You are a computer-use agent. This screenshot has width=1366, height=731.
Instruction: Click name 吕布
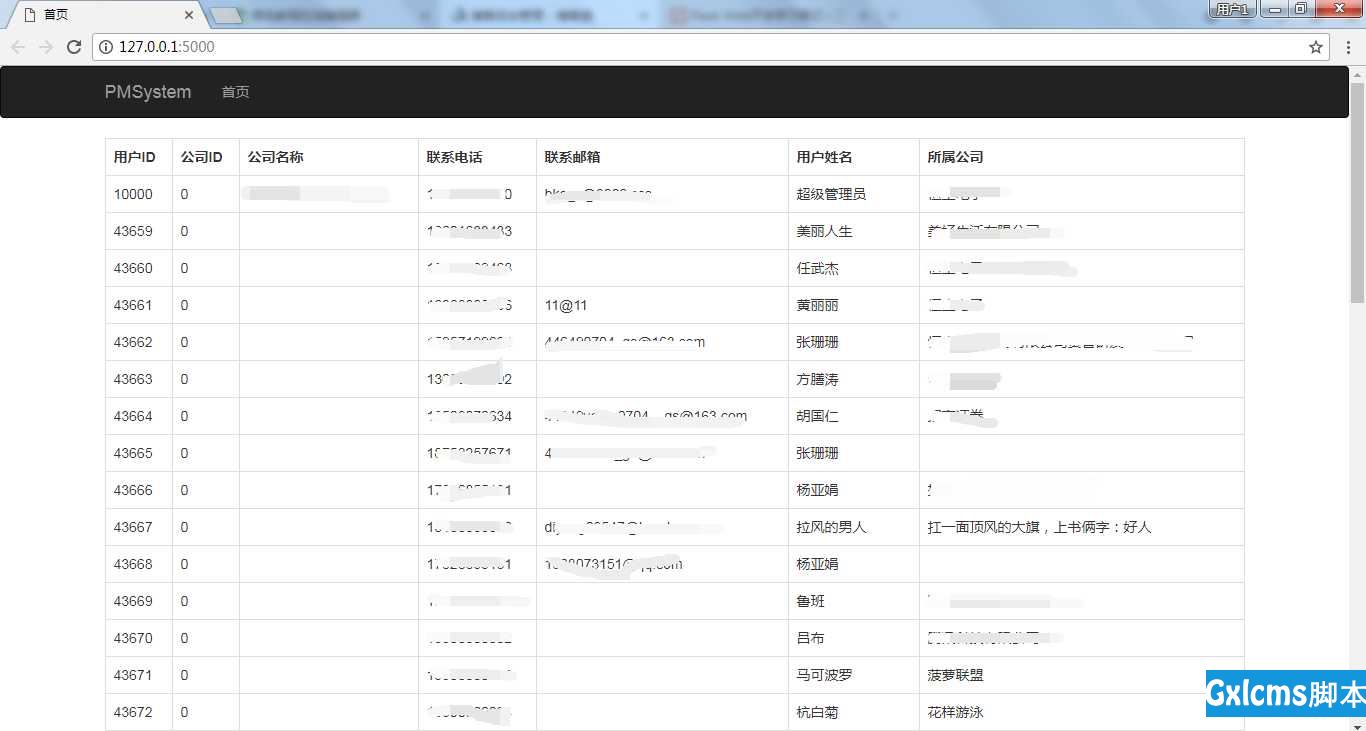[x=810, y=638]
